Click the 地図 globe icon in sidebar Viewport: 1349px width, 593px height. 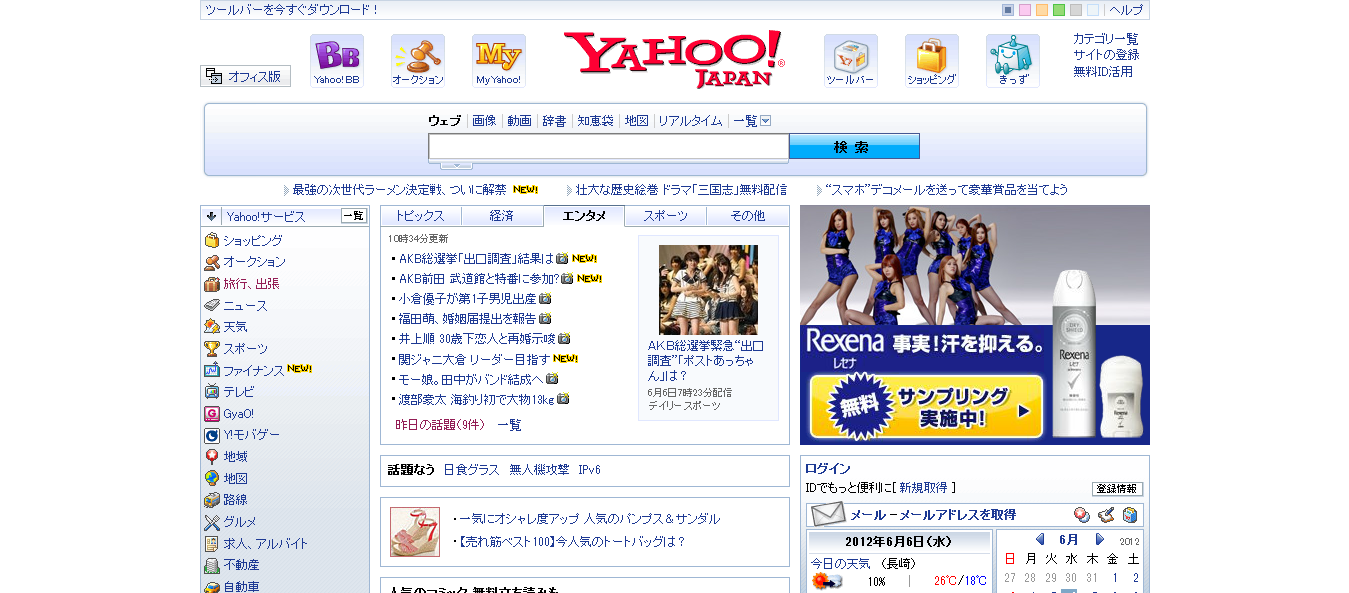[x=212, y=478]
